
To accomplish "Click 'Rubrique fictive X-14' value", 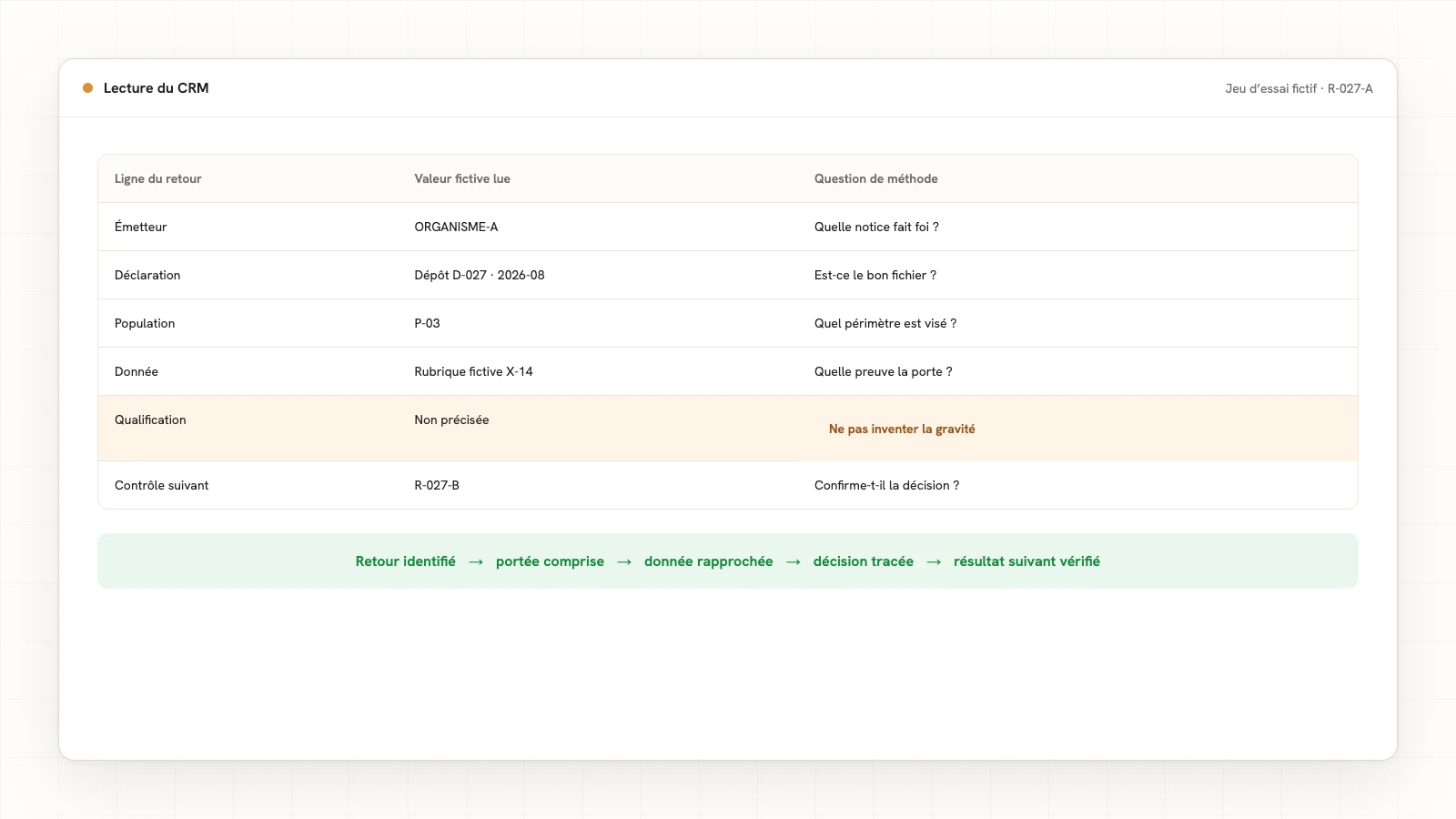I will point(473,371).
